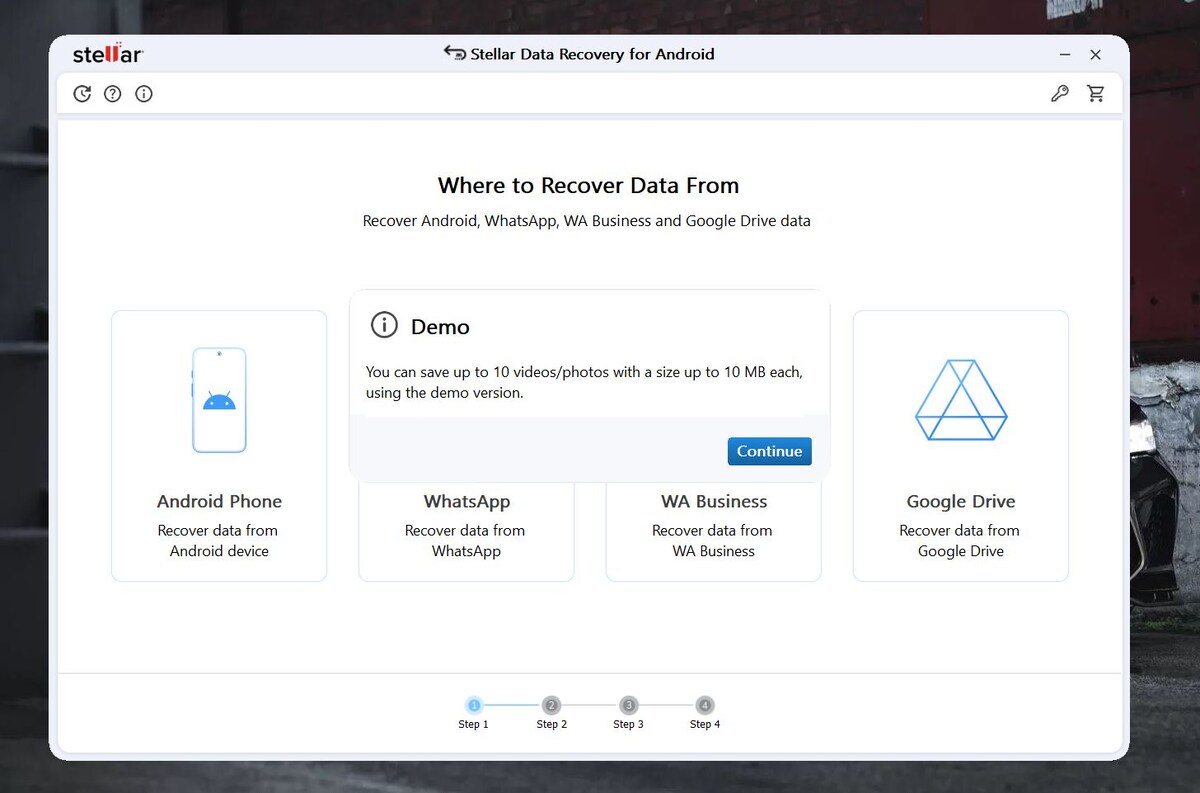Click the 'Where to Recover Data From' heading
Screen dimensions: 1200x793
(x=588, y=185)
